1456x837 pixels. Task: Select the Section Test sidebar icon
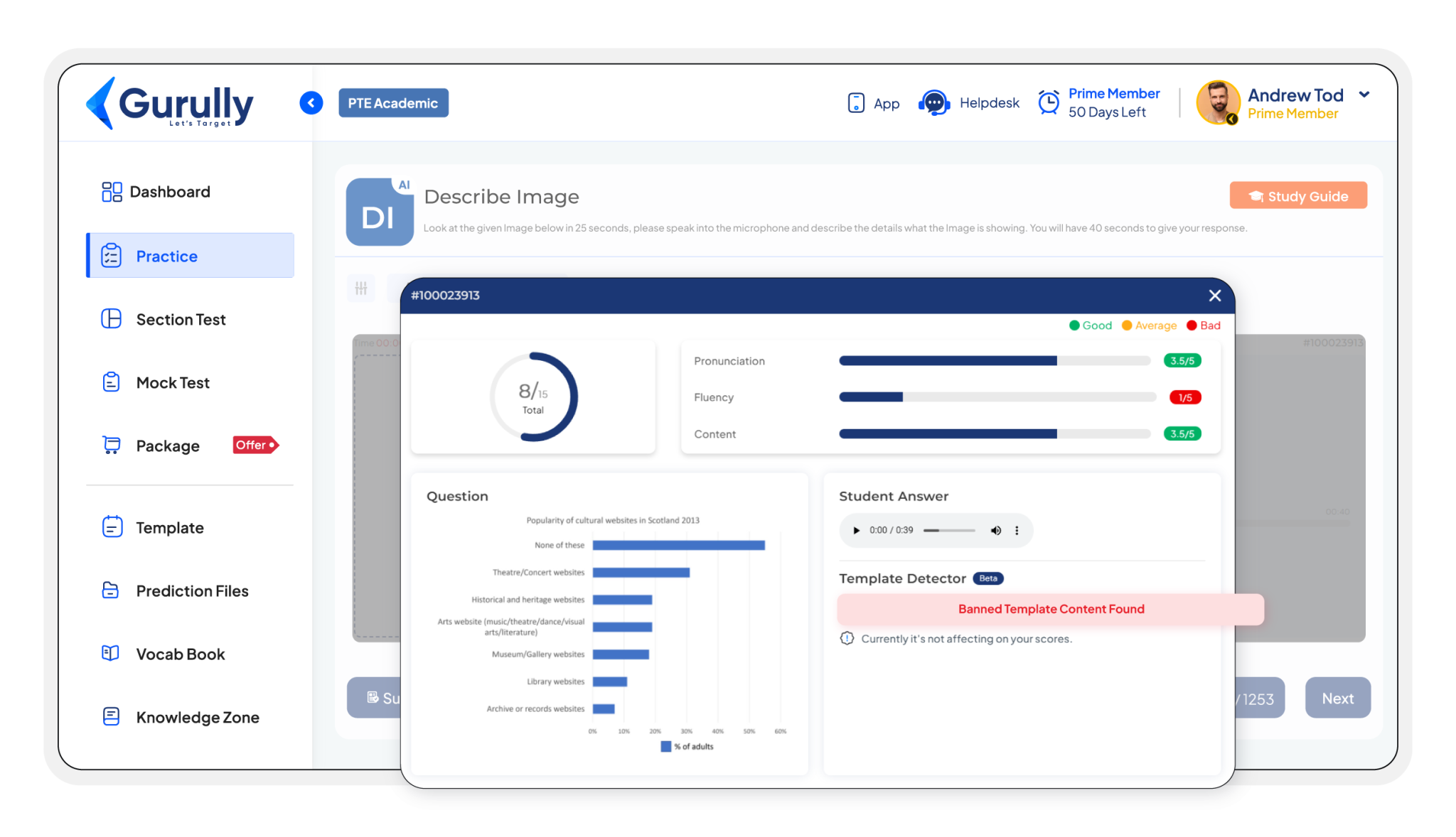(x=112, y=319)
